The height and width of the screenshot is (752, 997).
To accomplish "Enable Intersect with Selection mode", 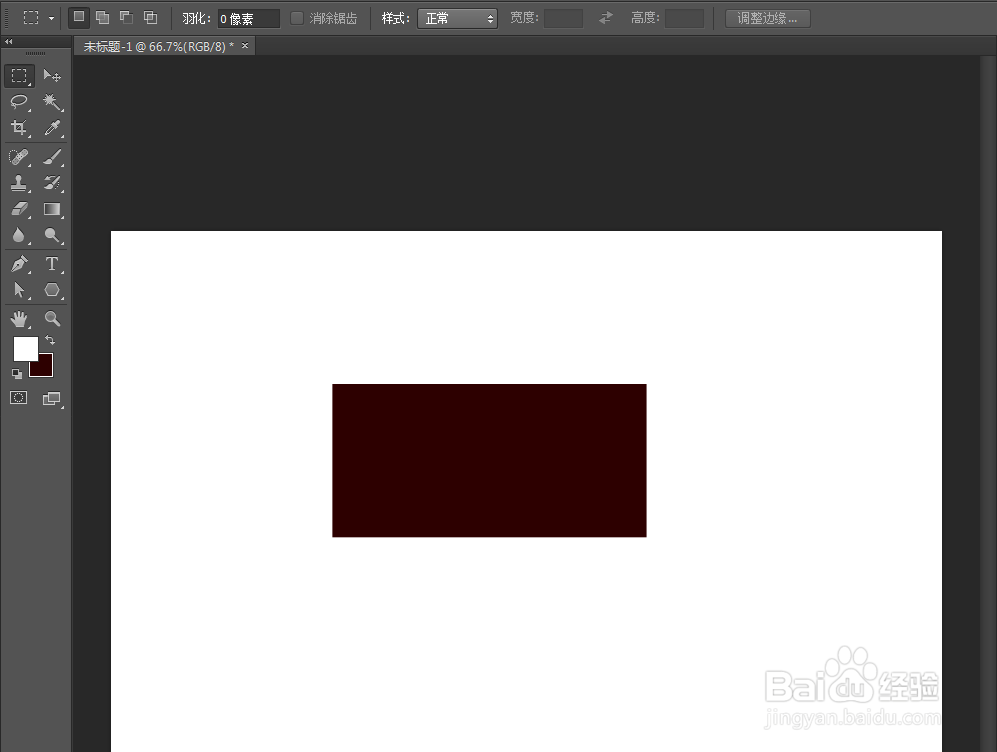I will coord(151,17).
